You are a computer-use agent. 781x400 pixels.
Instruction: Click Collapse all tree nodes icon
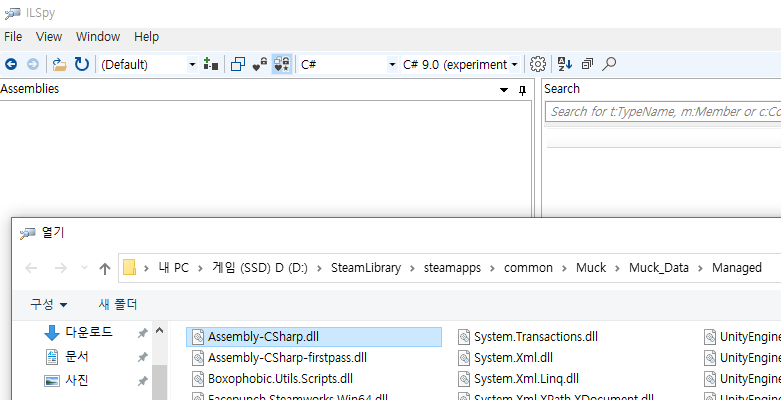587,64
